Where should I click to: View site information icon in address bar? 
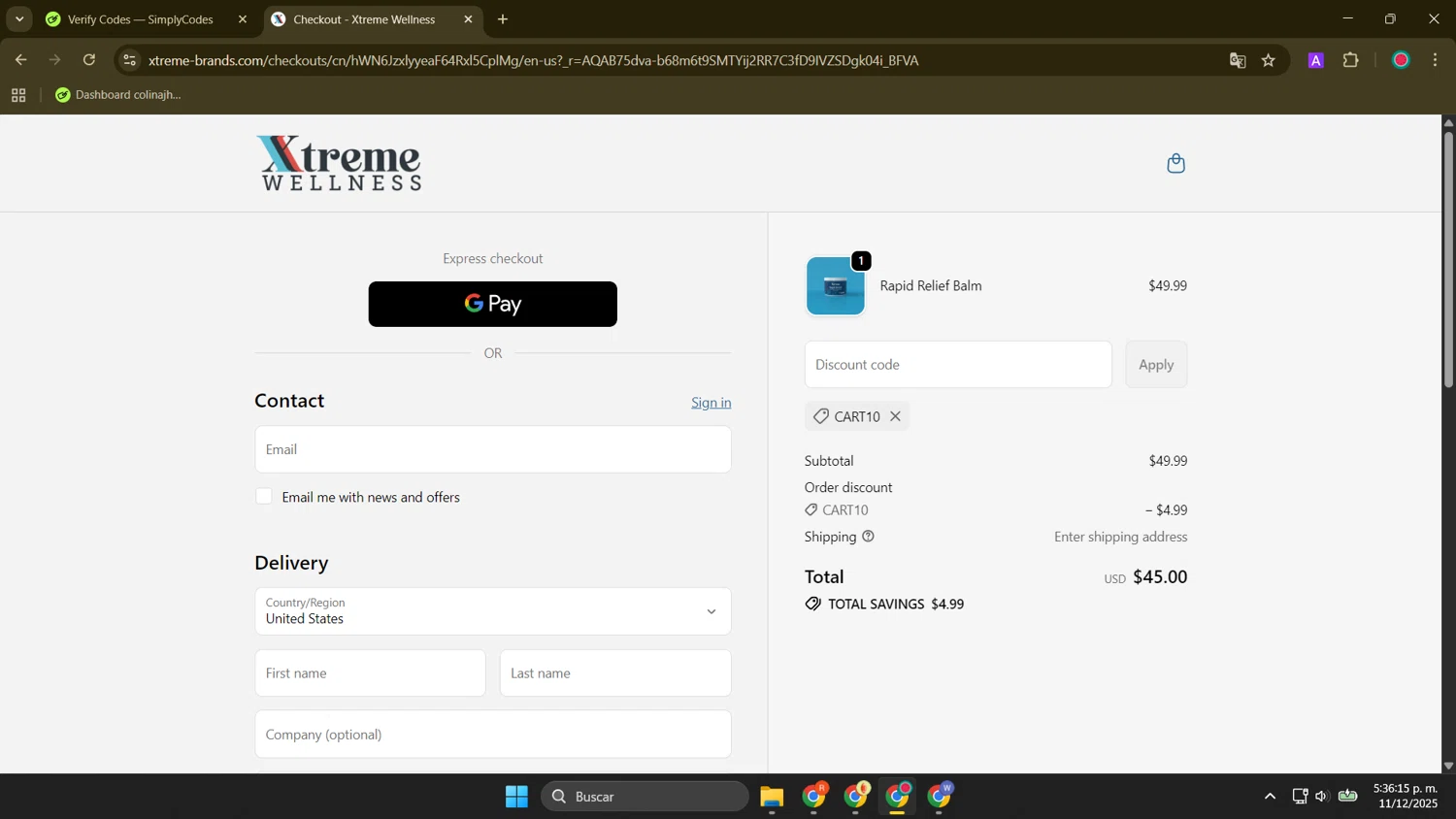click(x=129, y=60)
